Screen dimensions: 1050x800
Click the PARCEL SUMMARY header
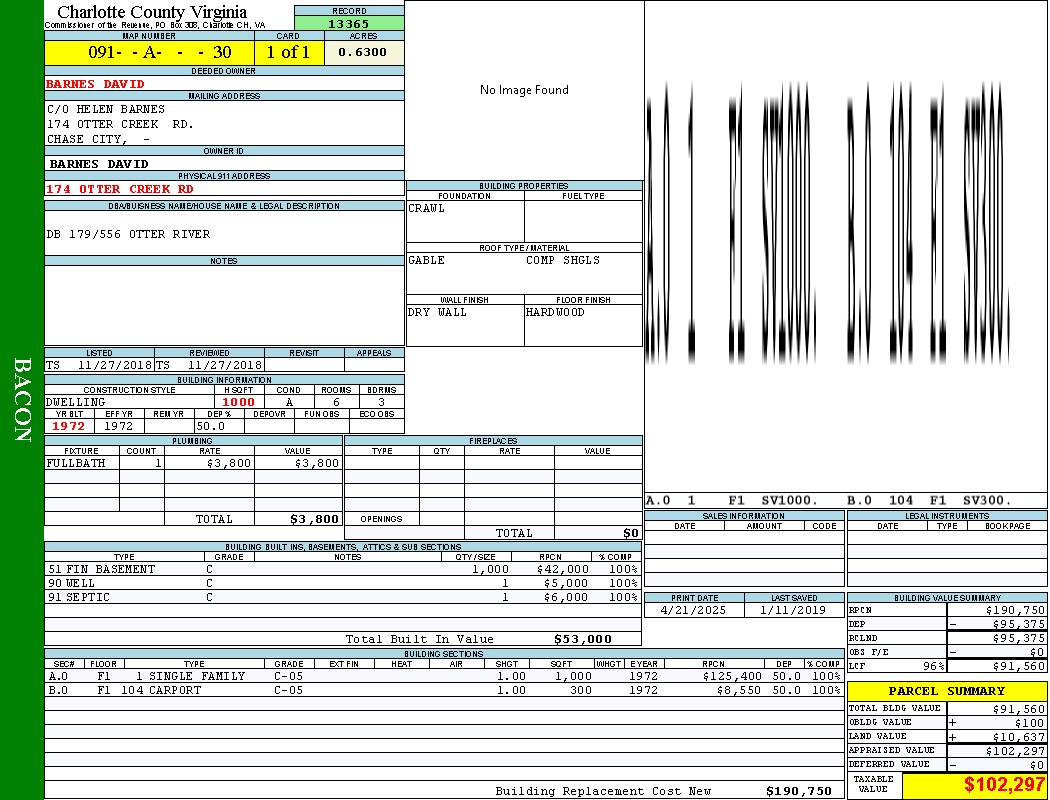coord(947,691)
